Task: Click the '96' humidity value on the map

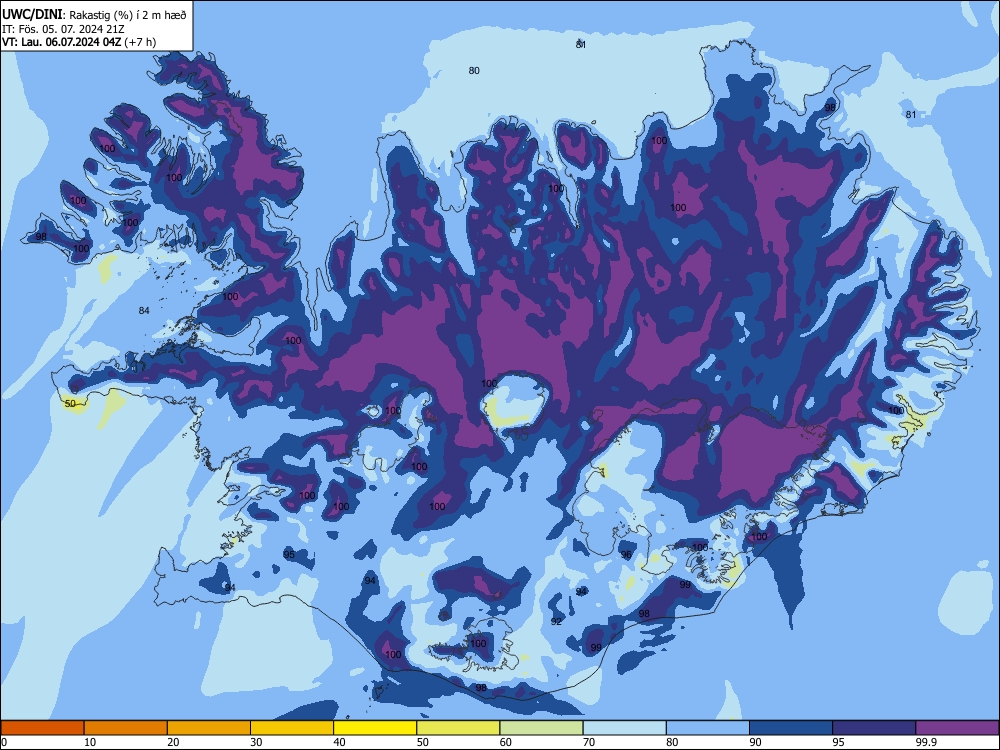Action: (626, 555)
